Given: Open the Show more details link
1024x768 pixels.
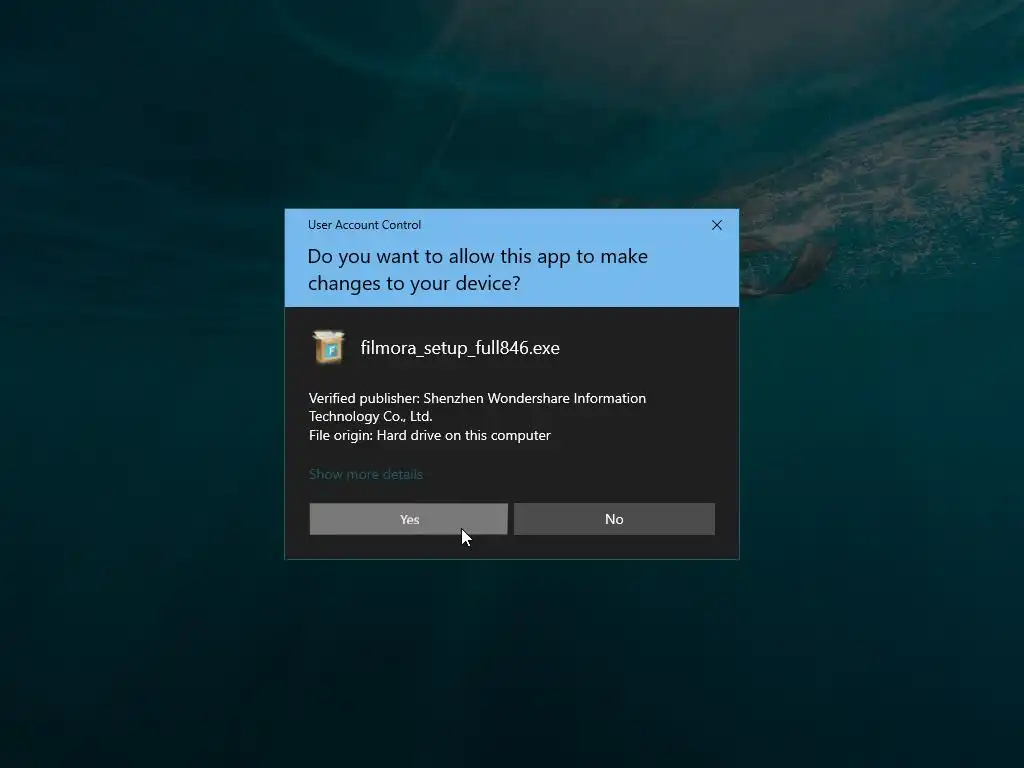Looking at the screenshot, I should point(366,474).
